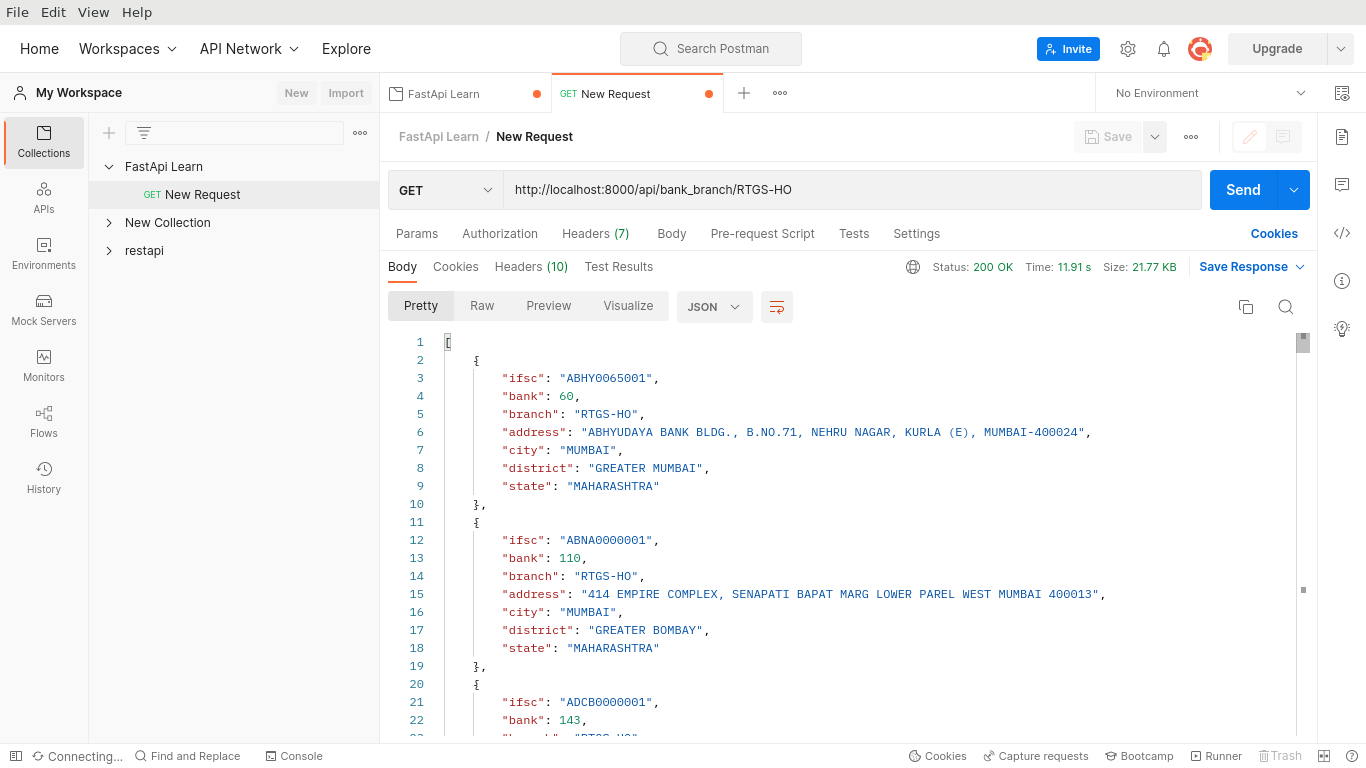Viewport: 1366px width, 768px height.
Task: Click the response pane vertical scrollbar thumb
Action: (1303, 343)
